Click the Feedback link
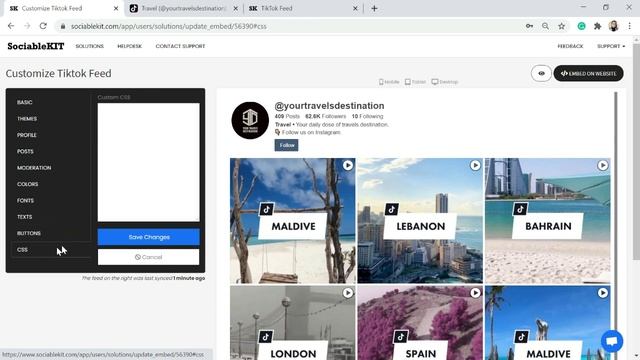This screenshot has width=640, height=360. coord(570,46)
